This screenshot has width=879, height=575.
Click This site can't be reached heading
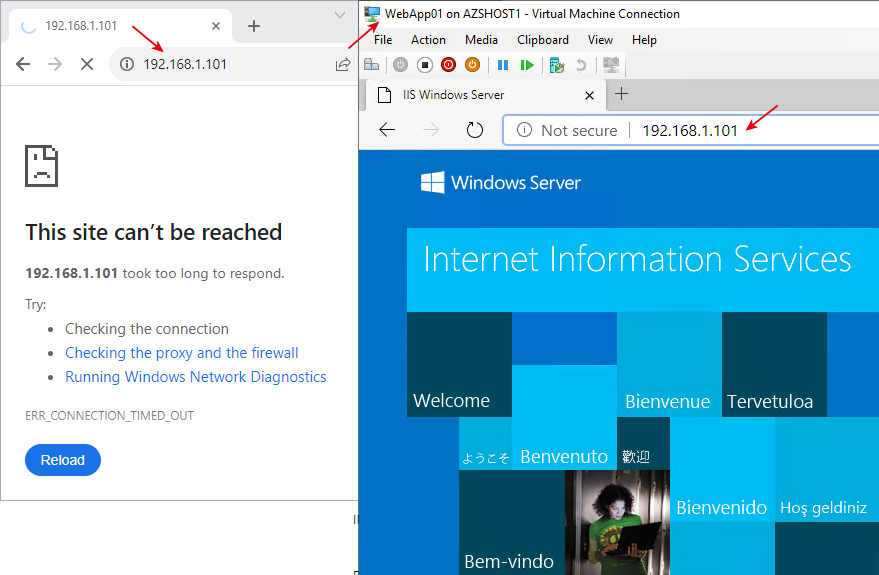[154, 232]
